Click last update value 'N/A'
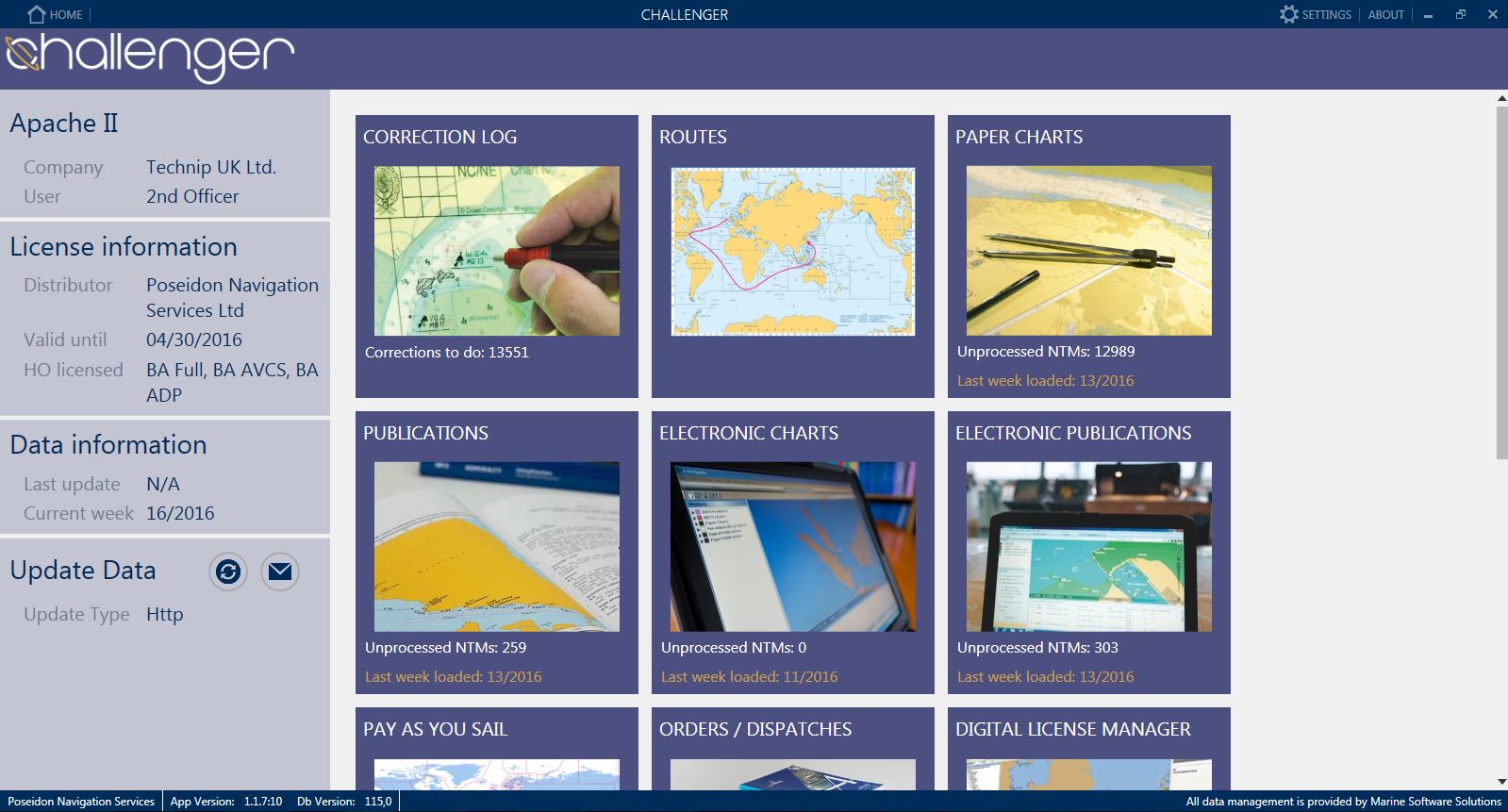The width and height of the screenshot is (1508, 812). pyautogui.click(x=163, y=484)
